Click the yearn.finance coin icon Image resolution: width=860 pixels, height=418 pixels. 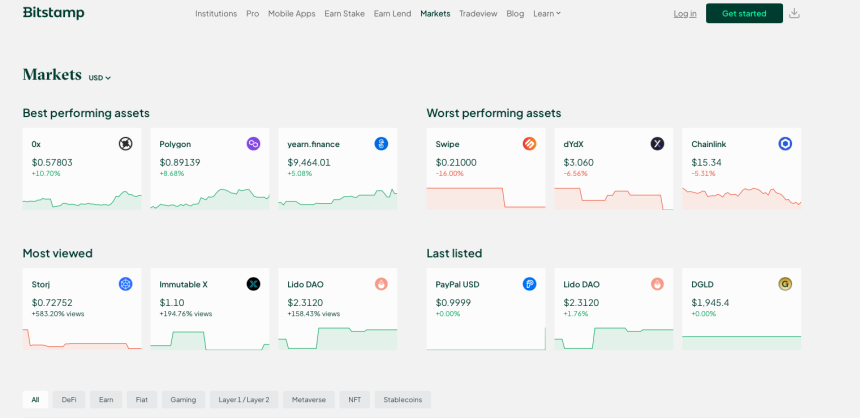(381, 144)
